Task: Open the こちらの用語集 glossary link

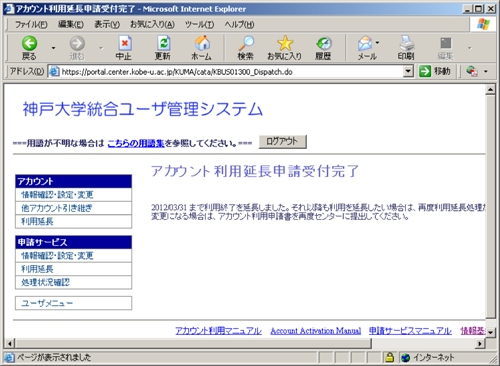Action: (x=136, y=143)
